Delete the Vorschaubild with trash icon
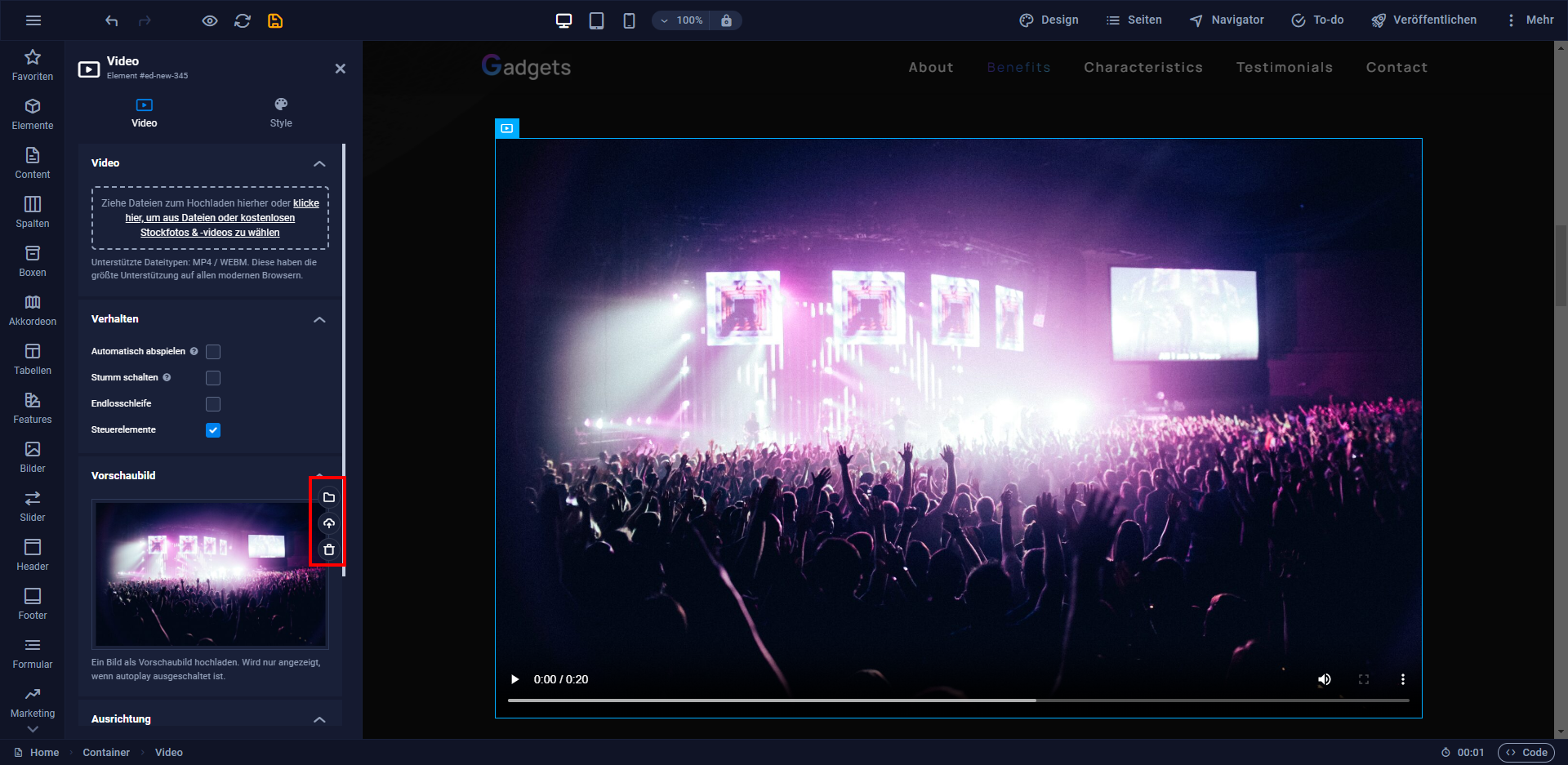This screenshot has height=765, width=1568. coord(329,549)
